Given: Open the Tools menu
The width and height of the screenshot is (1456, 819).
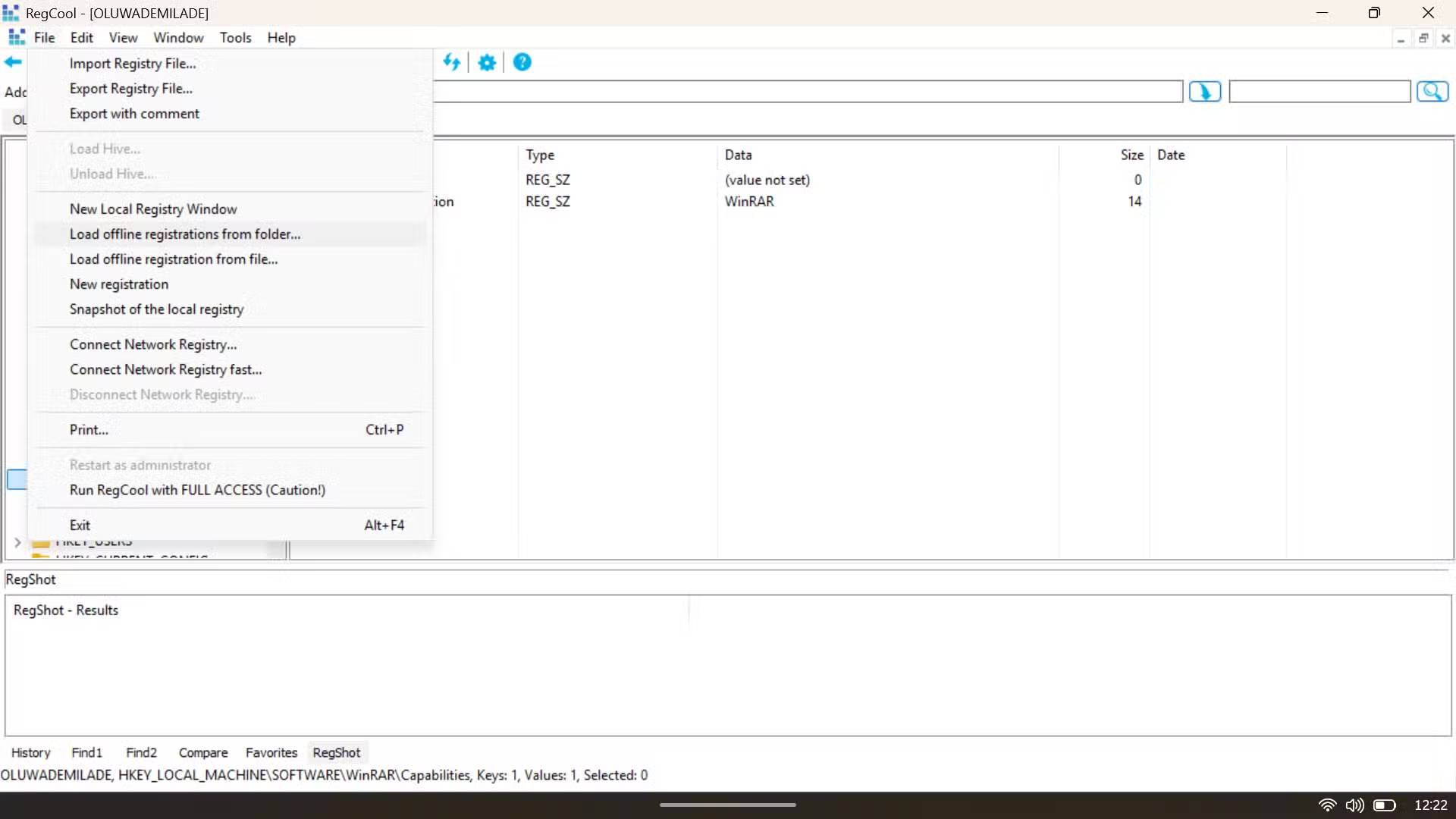Looking at the screenshot, I should point(235,37).
